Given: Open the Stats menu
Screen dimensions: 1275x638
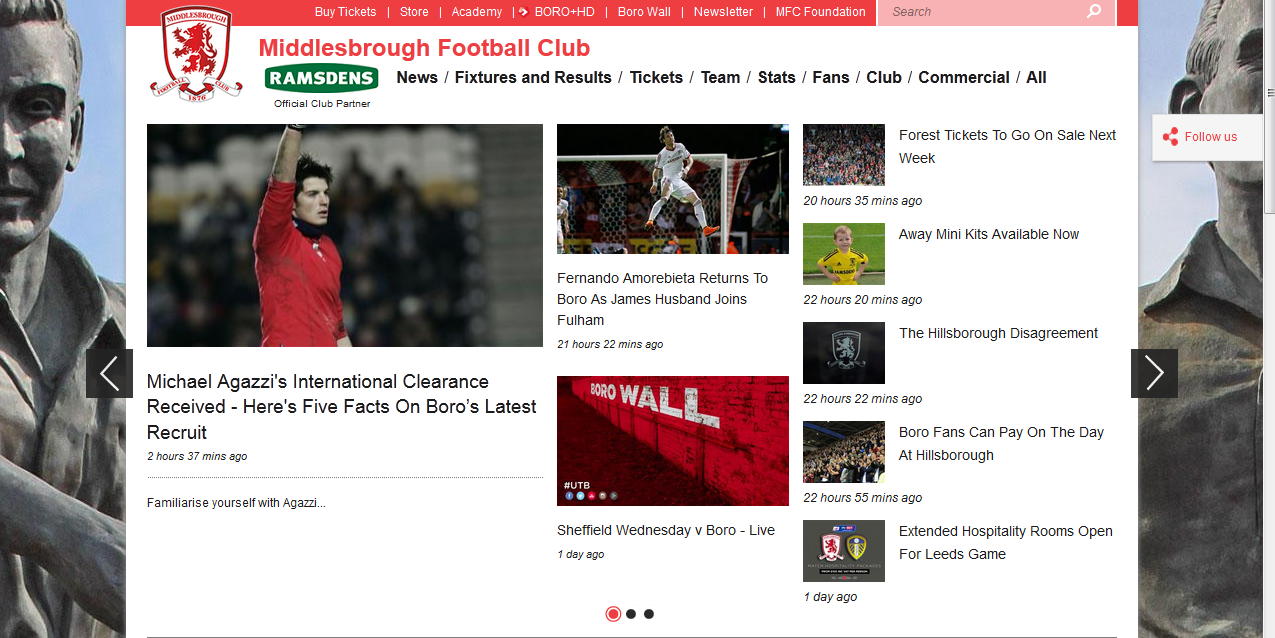Looking at the screenshot, I should pos(777,78).
